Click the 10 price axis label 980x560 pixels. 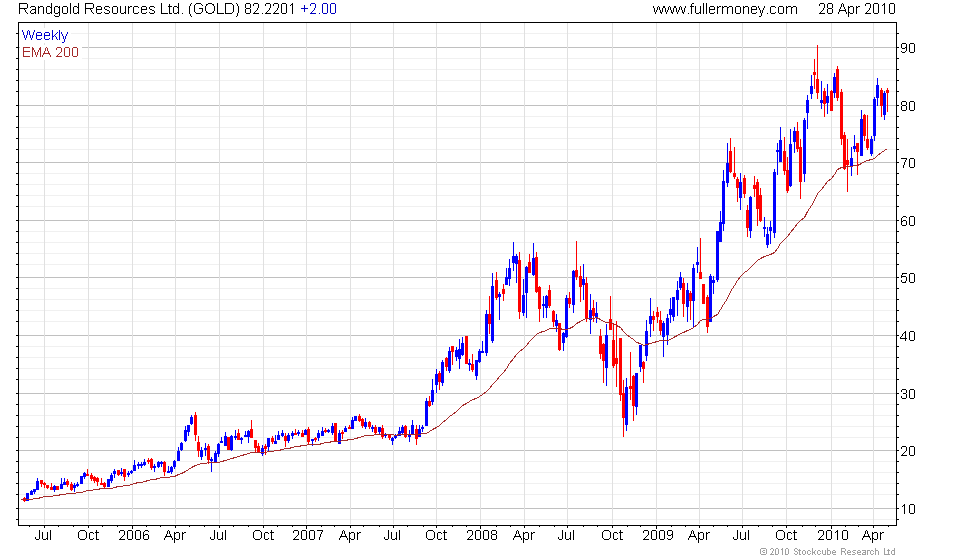(908, 509)
